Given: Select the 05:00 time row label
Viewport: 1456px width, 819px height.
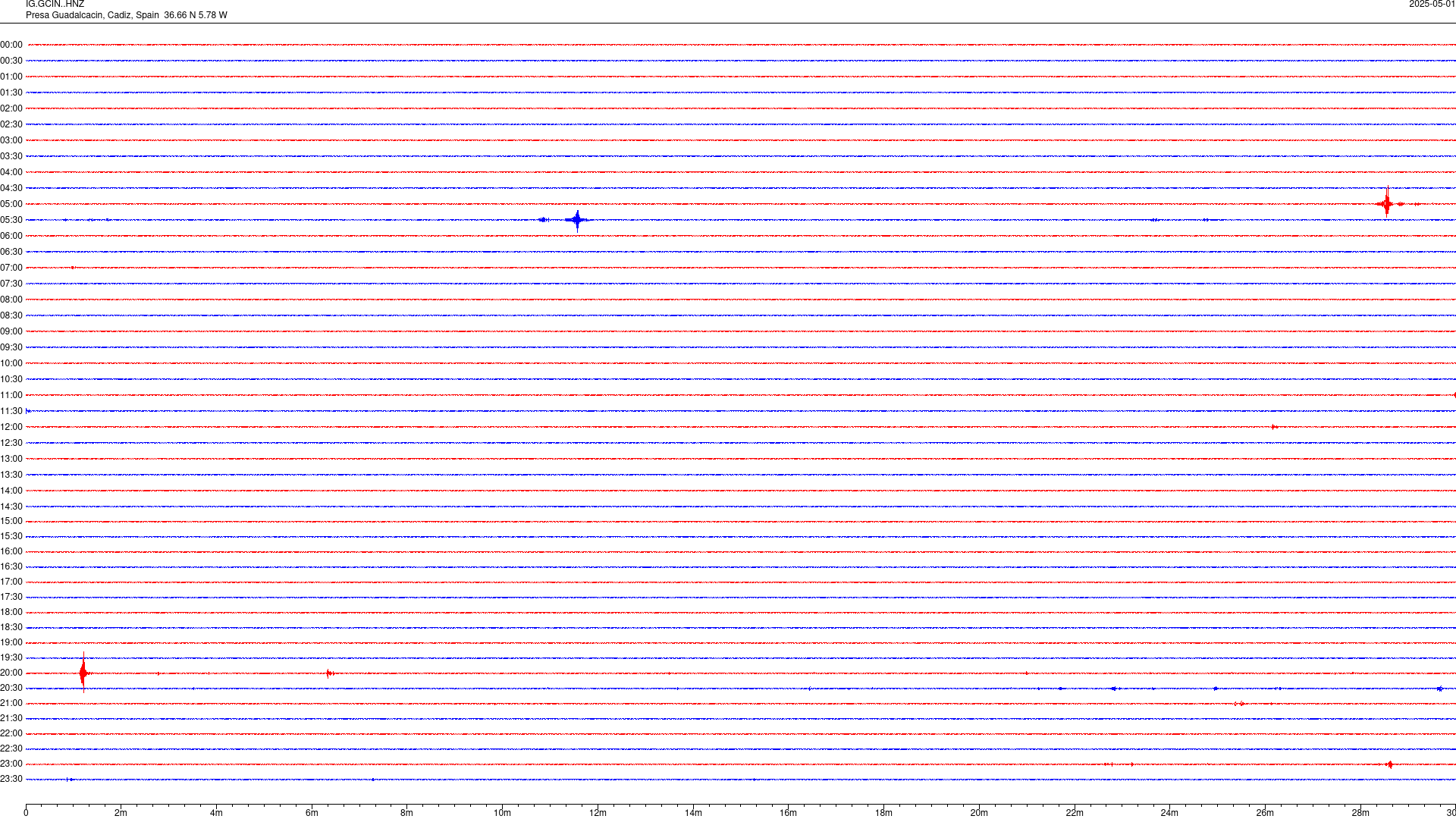Looking at the screenshot, I should [11, 204].
